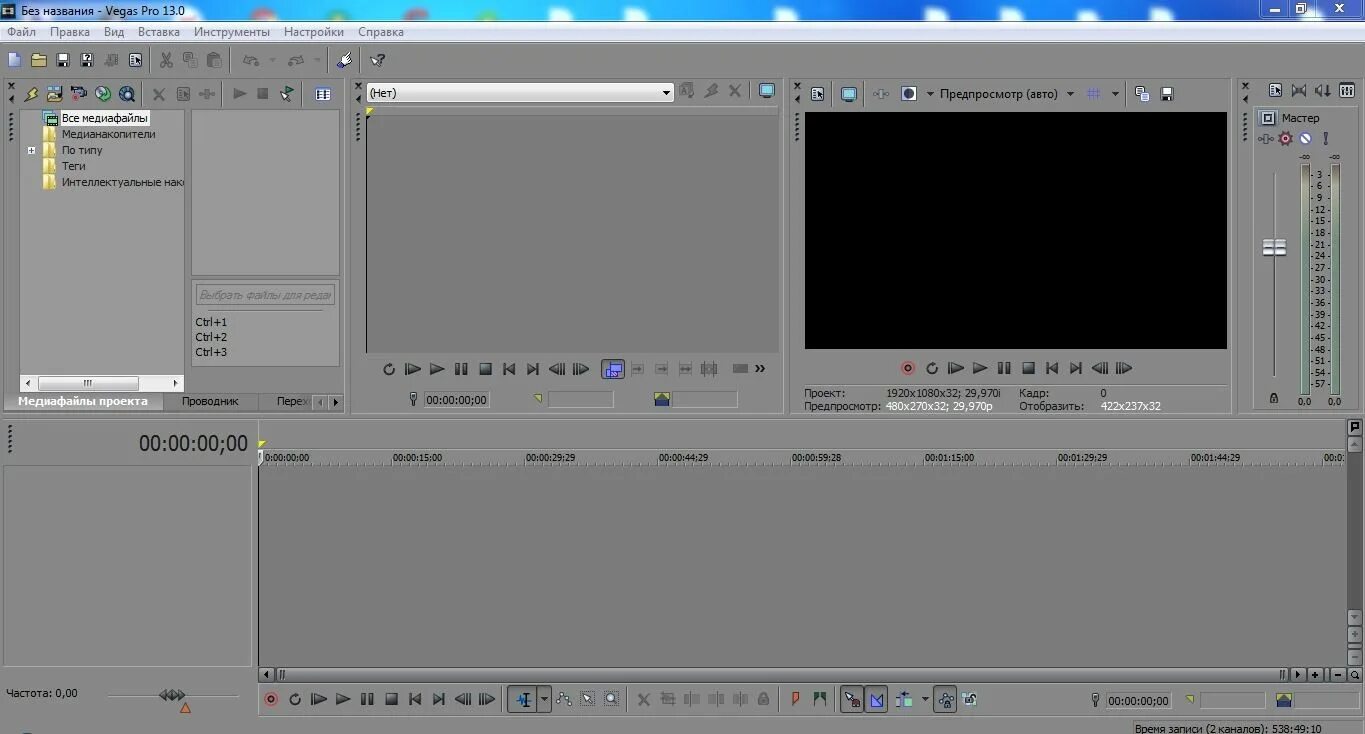Open the split screen view dropdown arrow

(930, 94)
